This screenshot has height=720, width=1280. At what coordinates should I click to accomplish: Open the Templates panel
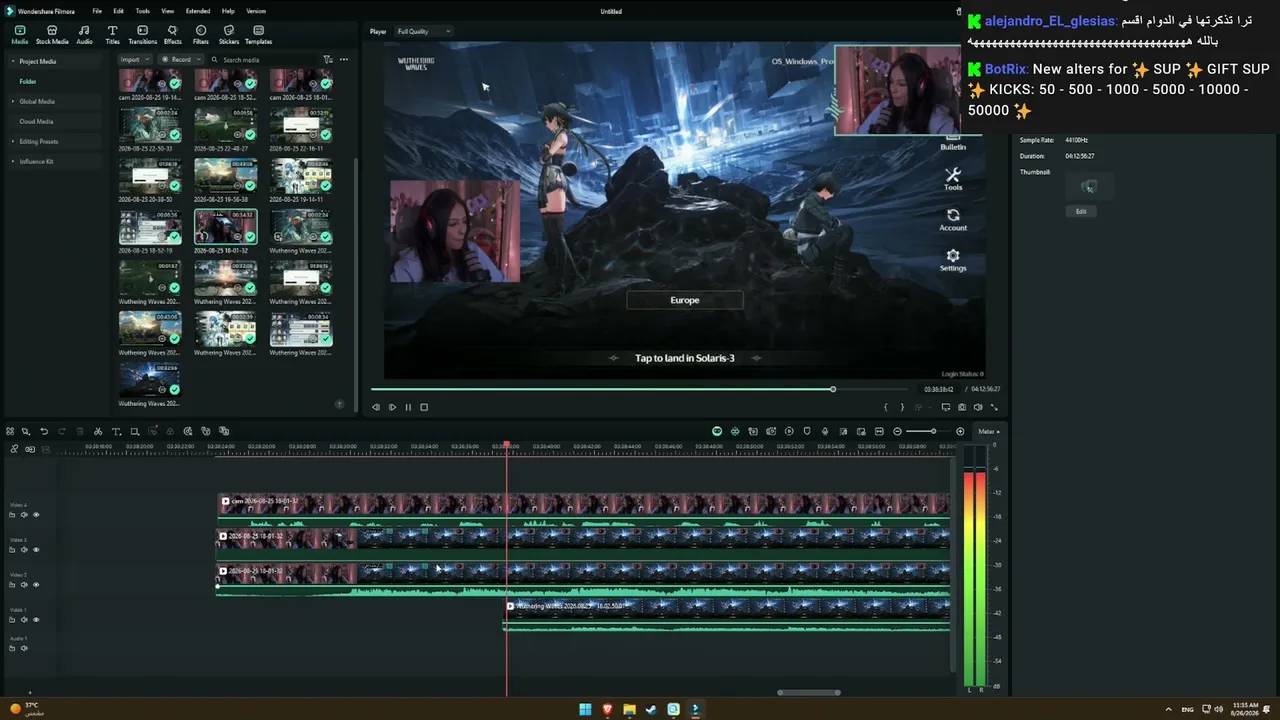[x=258, y=35]
